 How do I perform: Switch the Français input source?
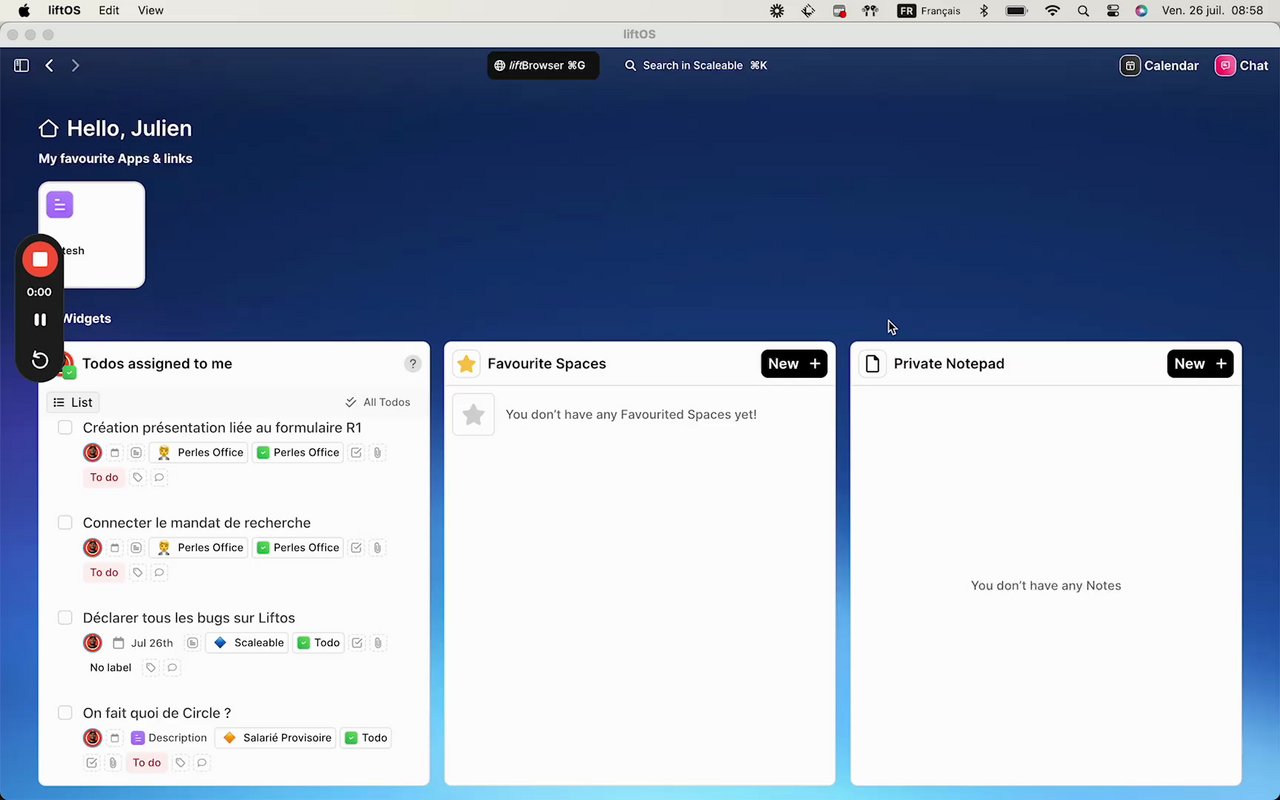pos(929,11)
